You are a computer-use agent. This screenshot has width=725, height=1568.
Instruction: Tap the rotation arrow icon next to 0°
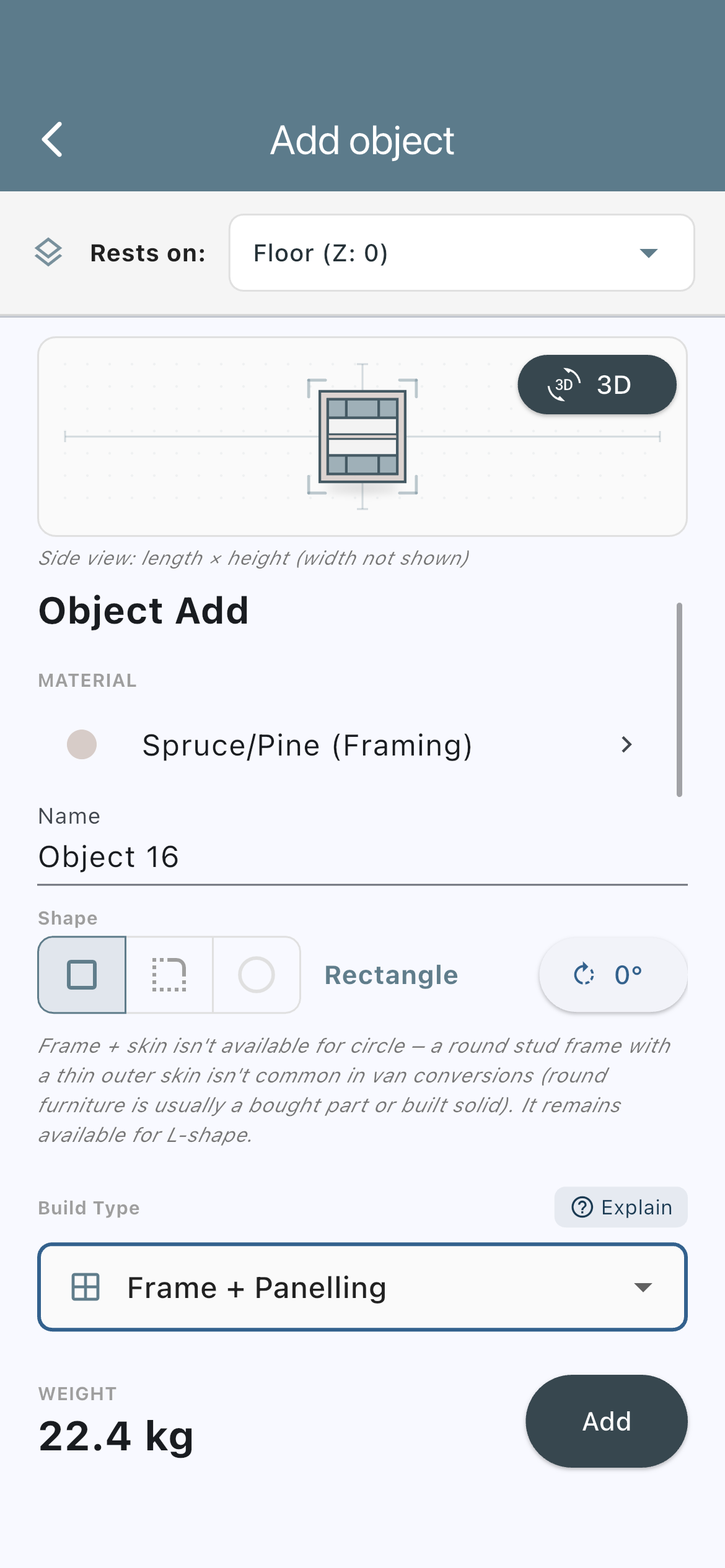pos(584,975)
